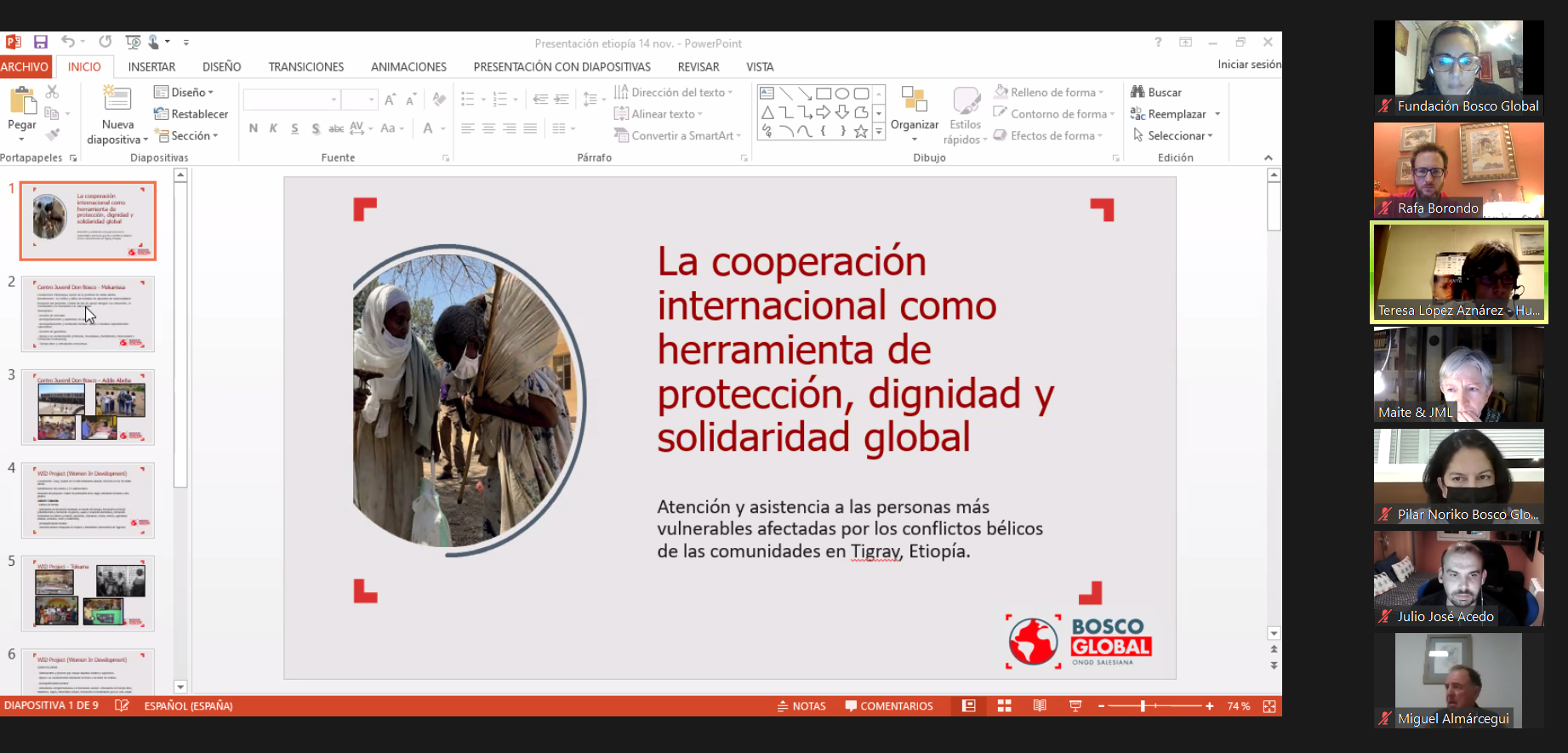
Task: Click the Buscar find icon
Action: 1138,92
